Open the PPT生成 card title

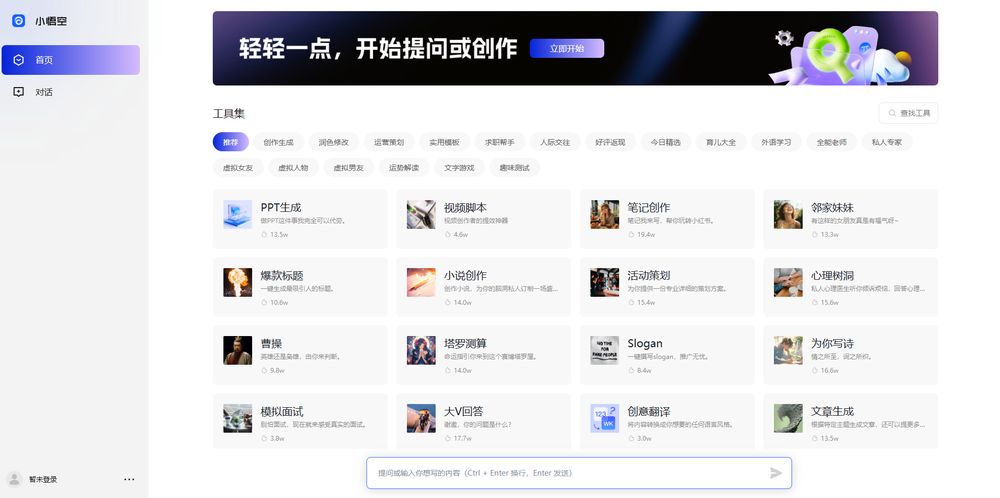point(281,208)
